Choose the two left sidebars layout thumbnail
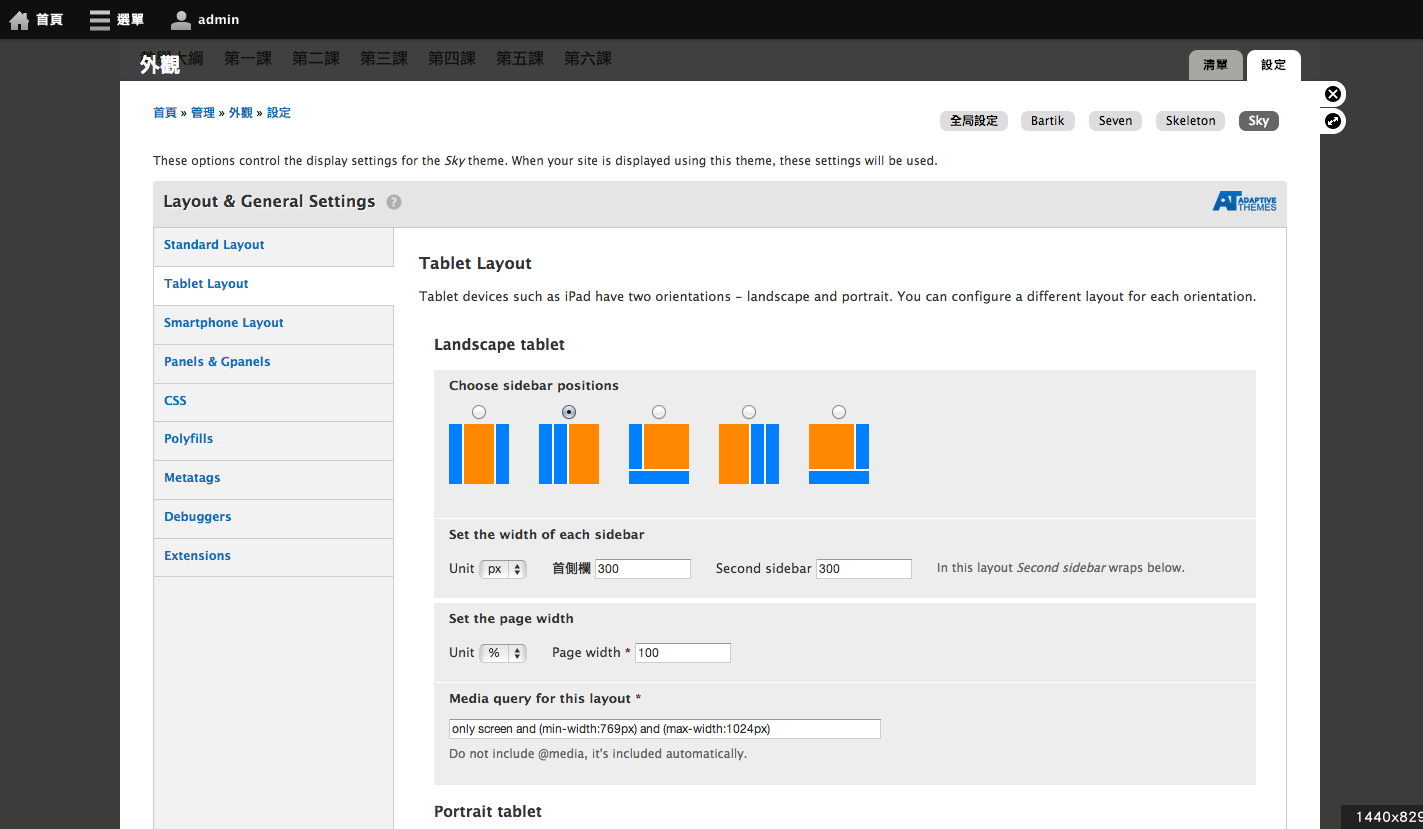 tap(569, 454)
